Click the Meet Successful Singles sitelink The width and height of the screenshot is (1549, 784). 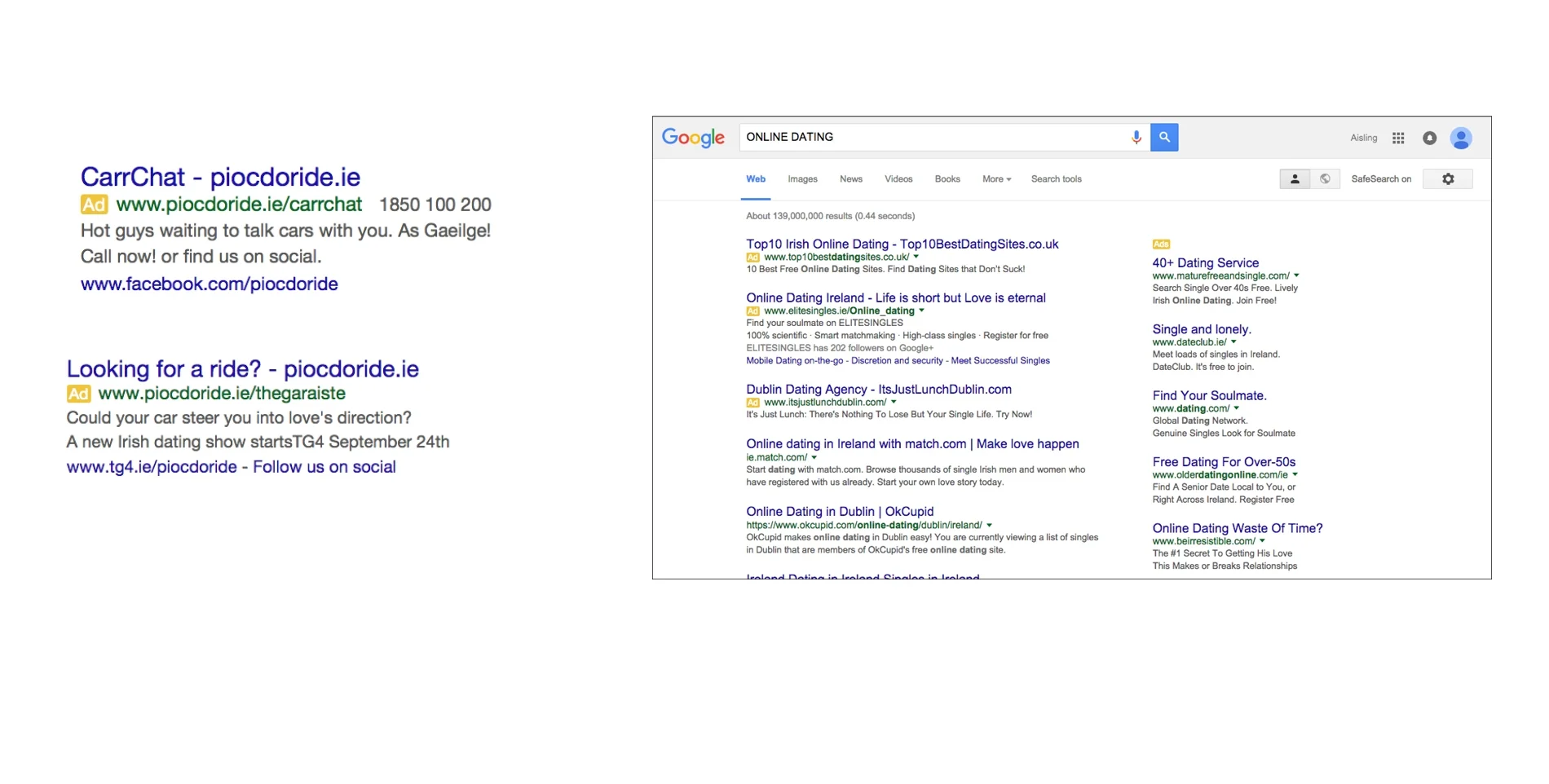(x=1000, y=360)
